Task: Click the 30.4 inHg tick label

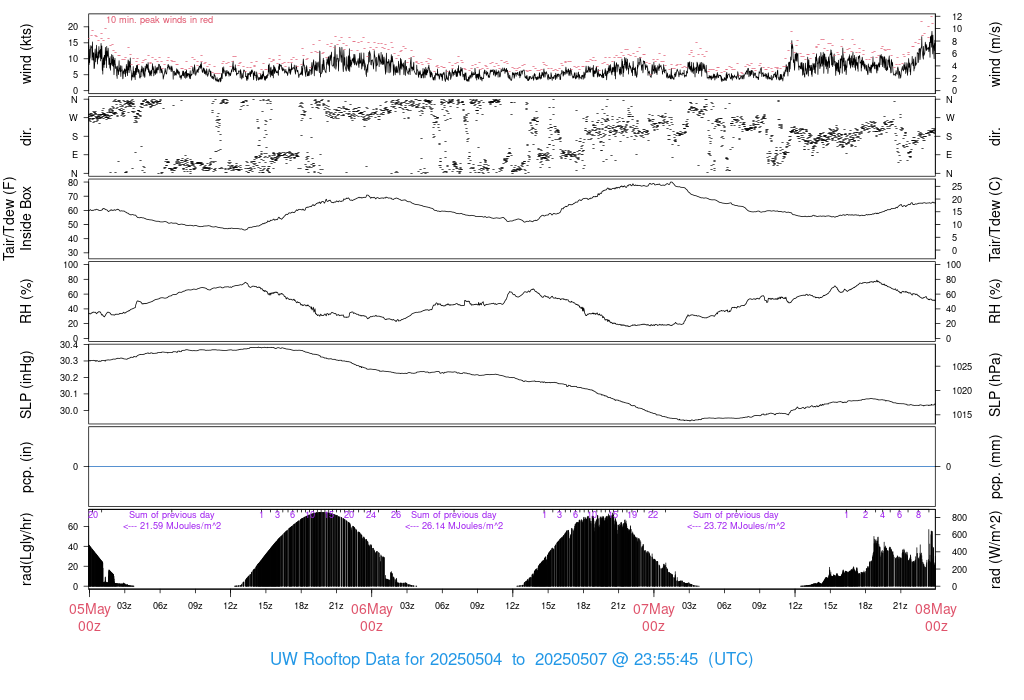Action: point(69,345)
